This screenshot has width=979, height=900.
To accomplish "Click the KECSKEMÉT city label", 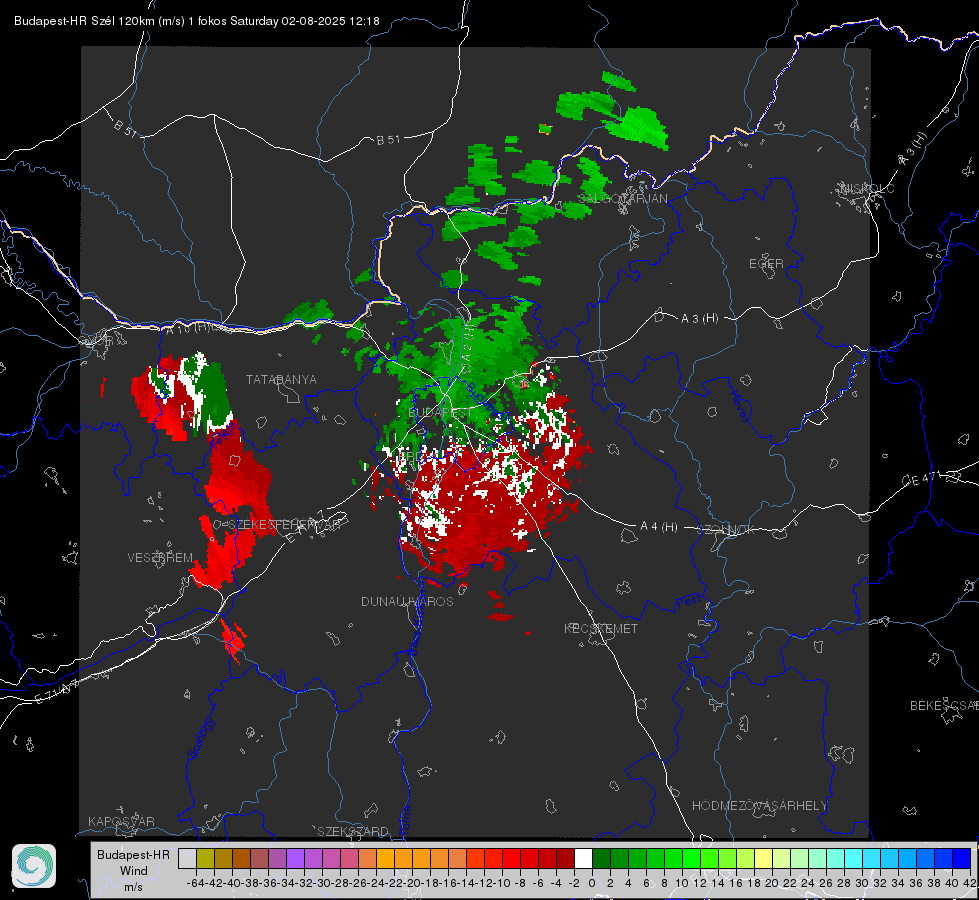I will 601,628.
